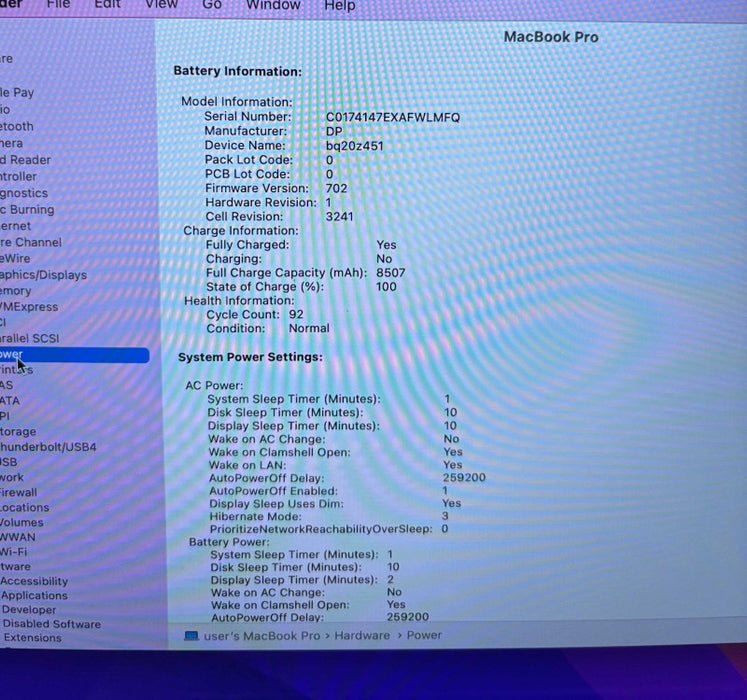Screen dimensions: 747x700
Task: Open the Go menu
Action: tap(212, 5)
